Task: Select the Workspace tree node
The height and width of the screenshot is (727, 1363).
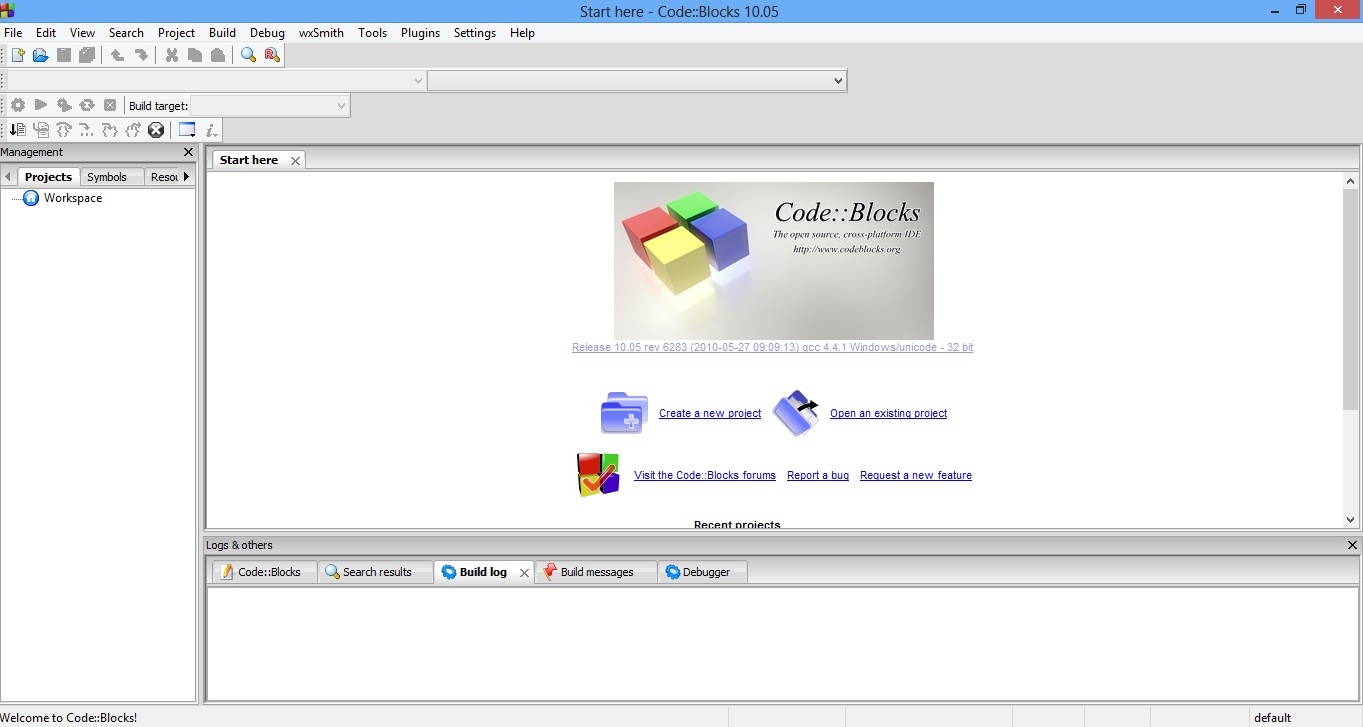Action: tap(72, 198)
